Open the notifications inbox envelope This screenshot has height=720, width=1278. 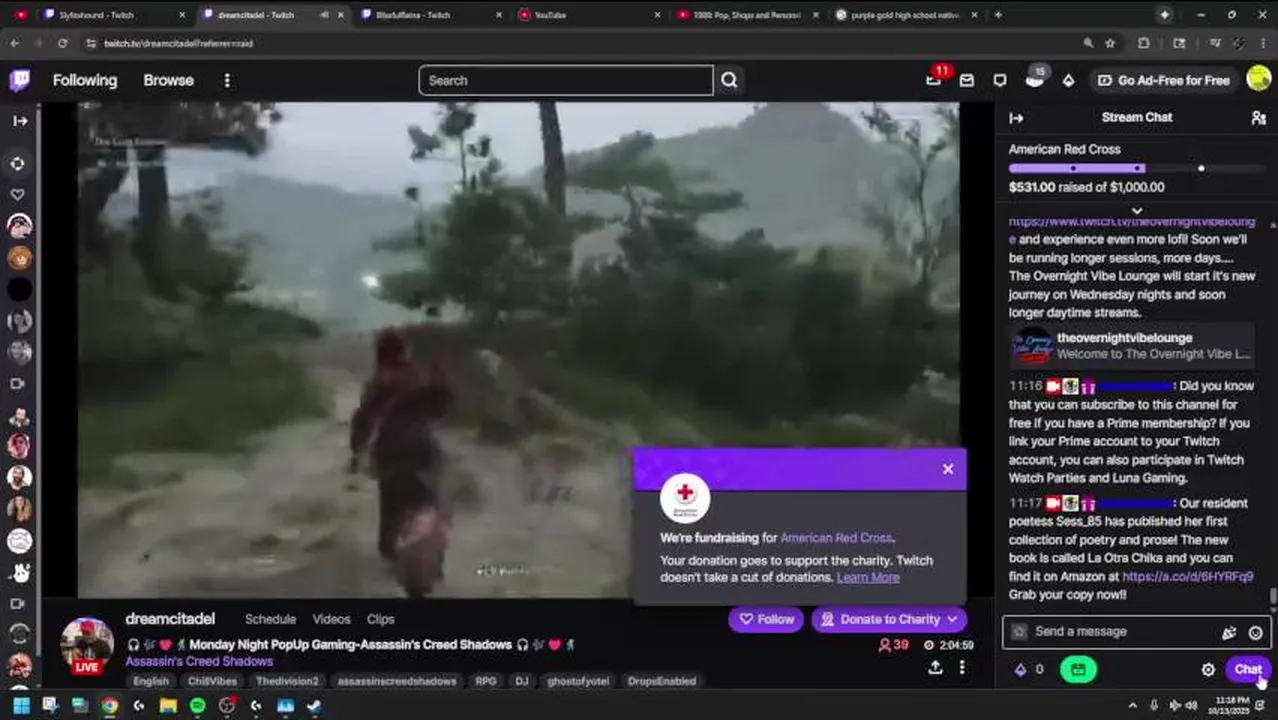pyautogui.click(x=966, y=80)
